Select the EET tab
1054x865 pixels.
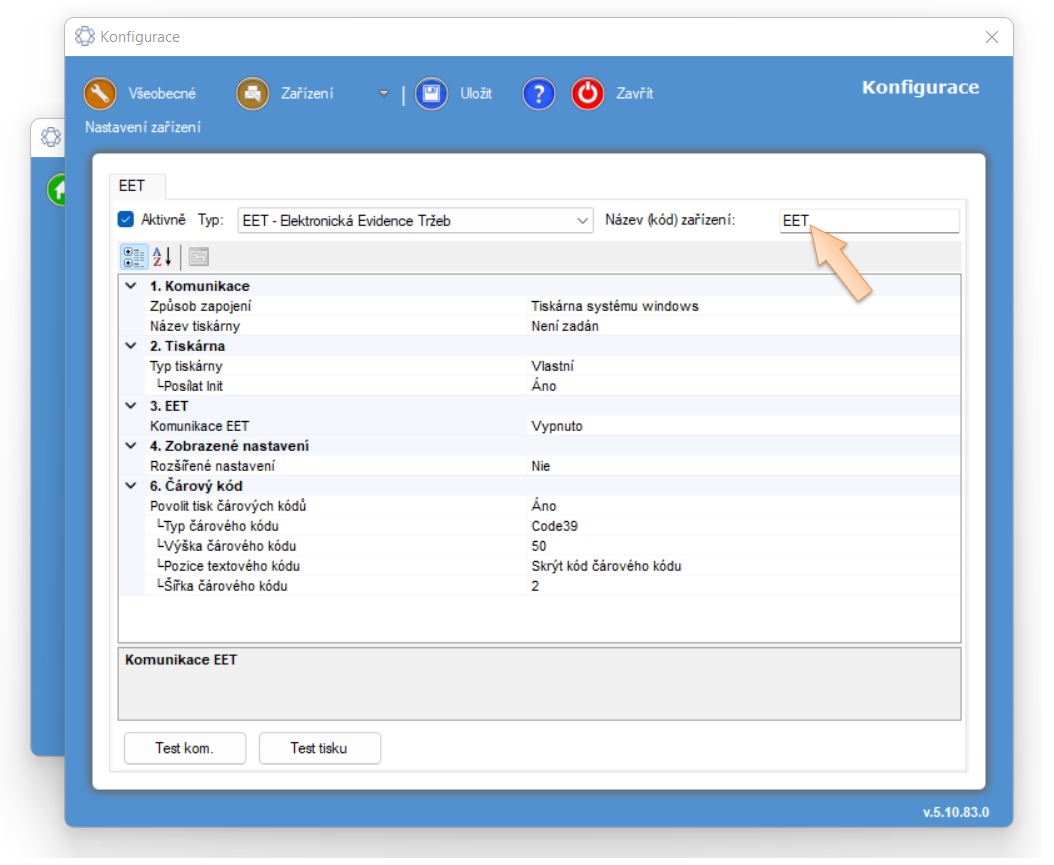click(x=132, y=186)
